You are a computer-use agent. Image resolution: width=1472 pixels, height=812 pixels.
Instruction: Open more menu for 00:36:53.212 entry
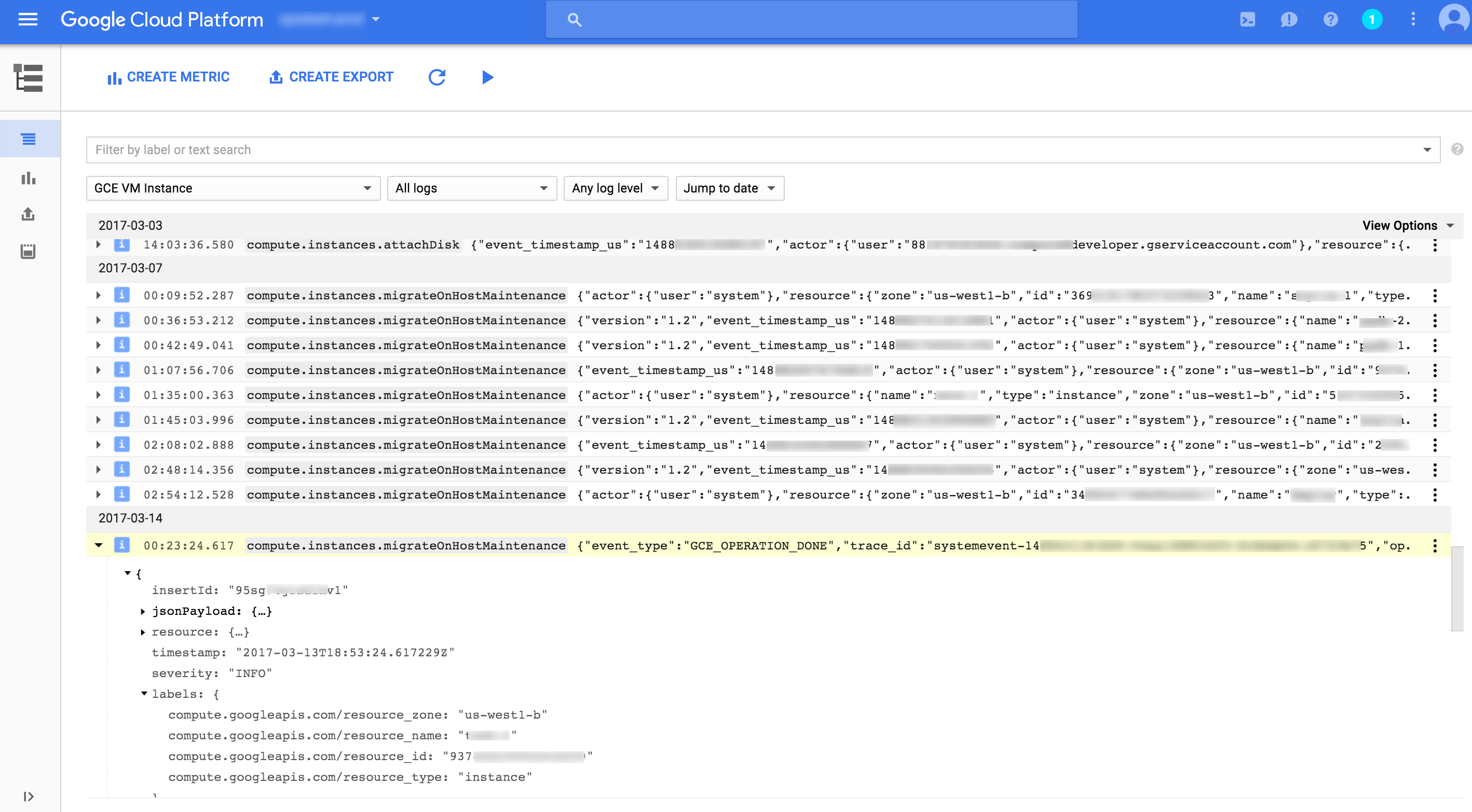tap(1435, 320)
